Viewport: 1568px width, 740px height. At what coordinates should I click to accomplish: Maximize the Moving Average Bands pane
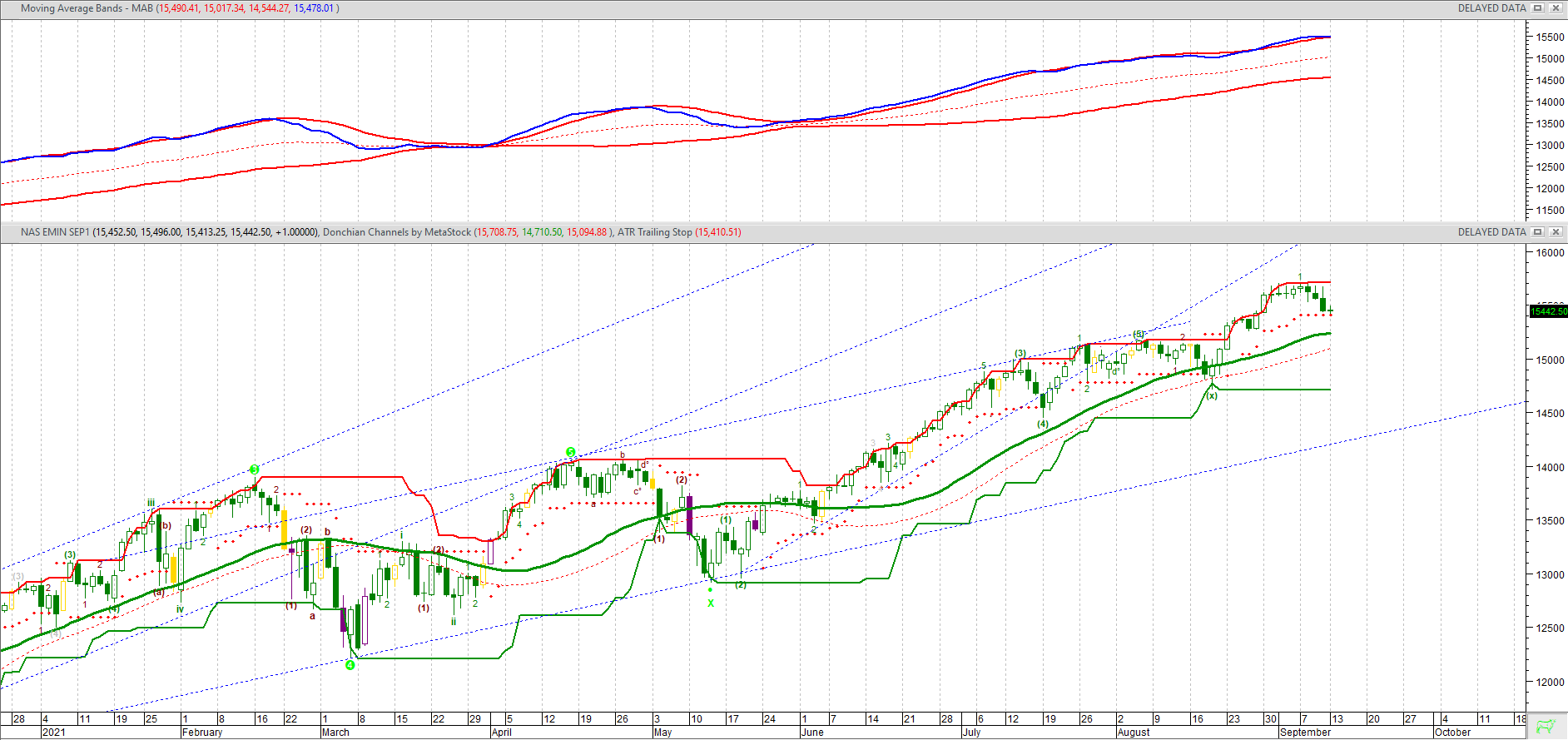1538,8
